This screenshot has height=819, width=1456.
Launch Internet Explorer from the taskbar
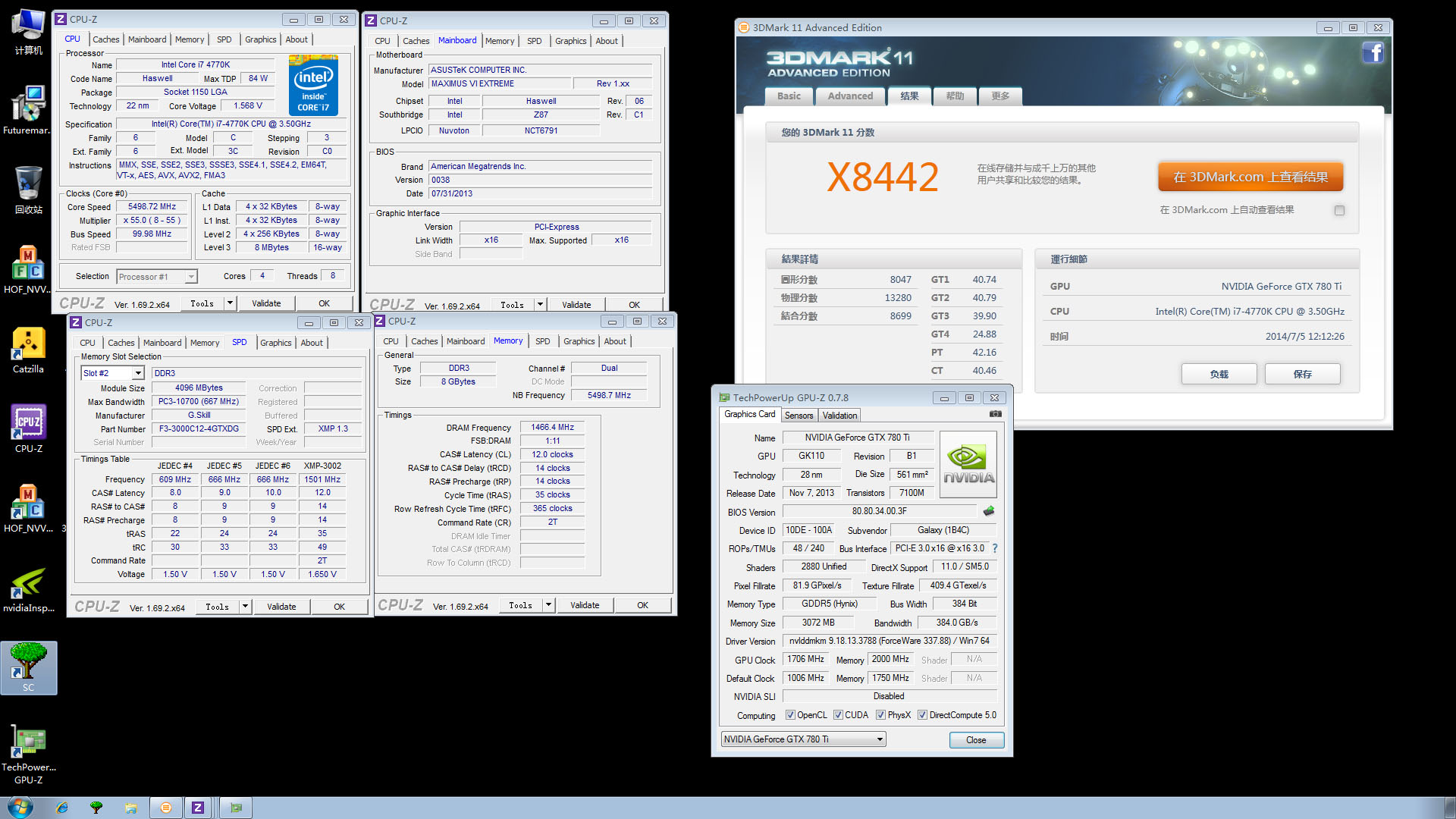[x=62, y=808]
